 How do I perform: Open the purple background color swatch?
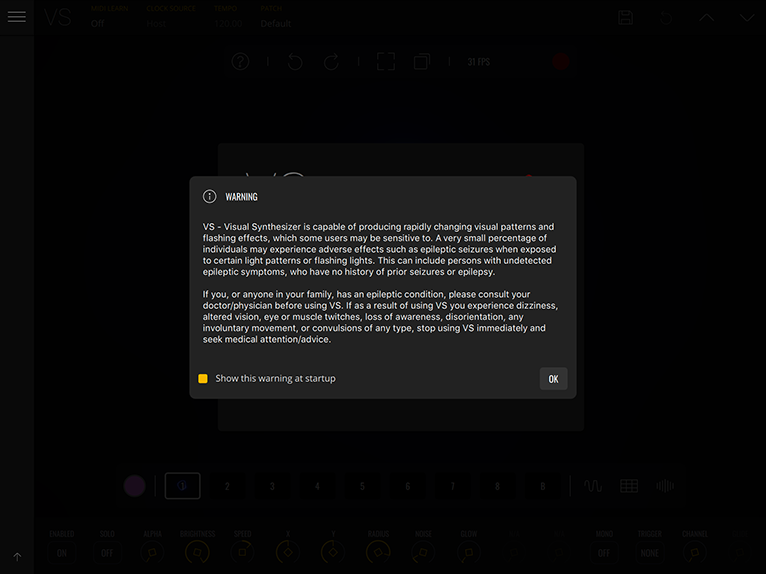[x=134, y=486]
